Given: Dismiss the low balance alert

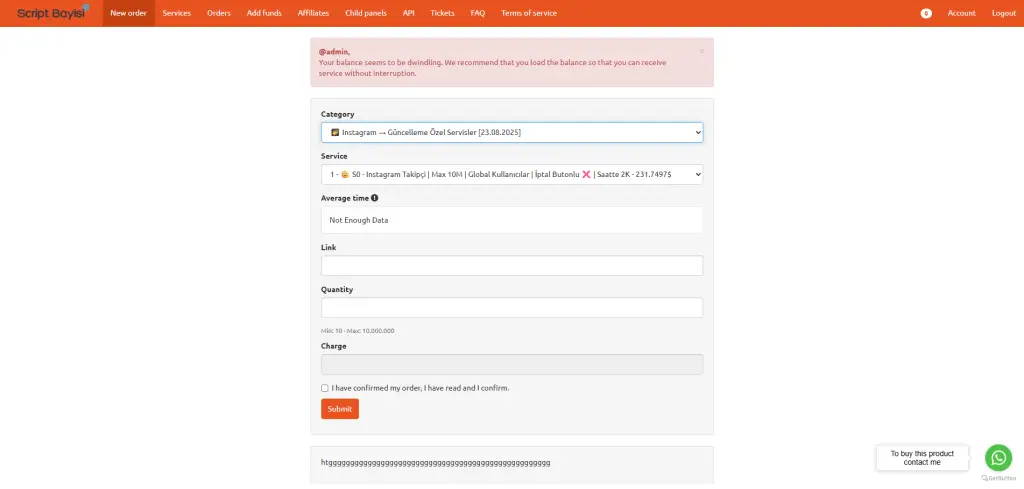Looking at the screenshot, I should (x=701, y=51).
